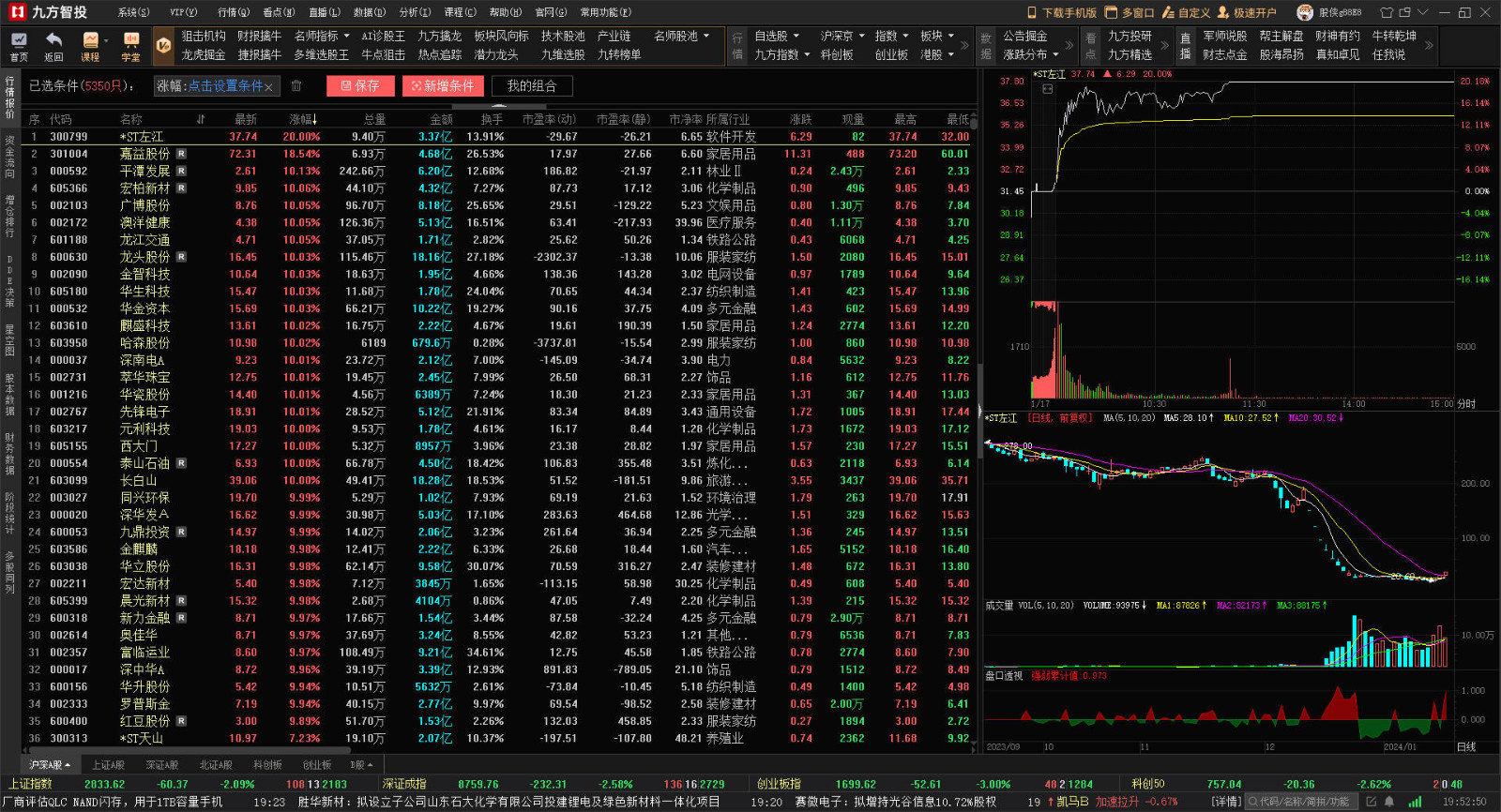Click the red 保存 button
1501x812 pixels.
[x=360, y=85]
